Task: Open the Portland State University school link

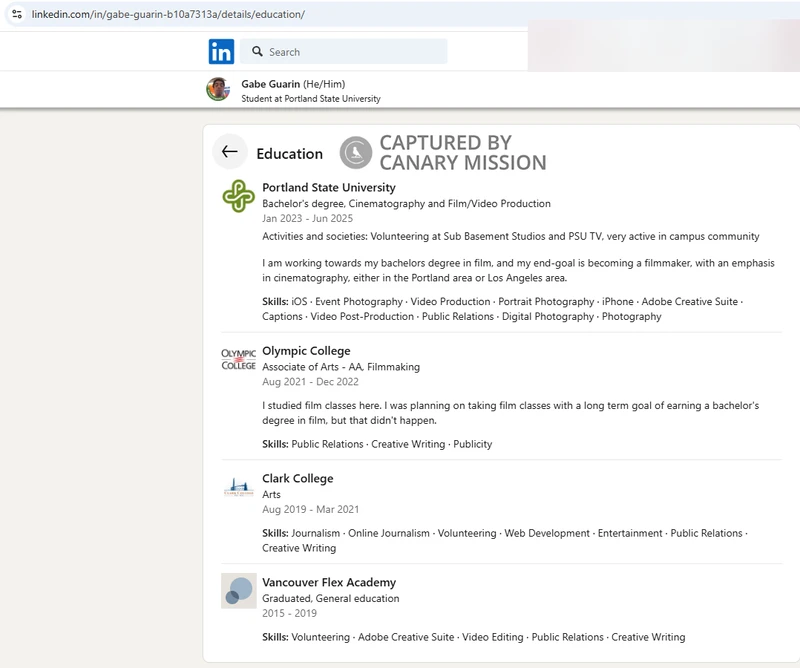Action: click(329, 187)
